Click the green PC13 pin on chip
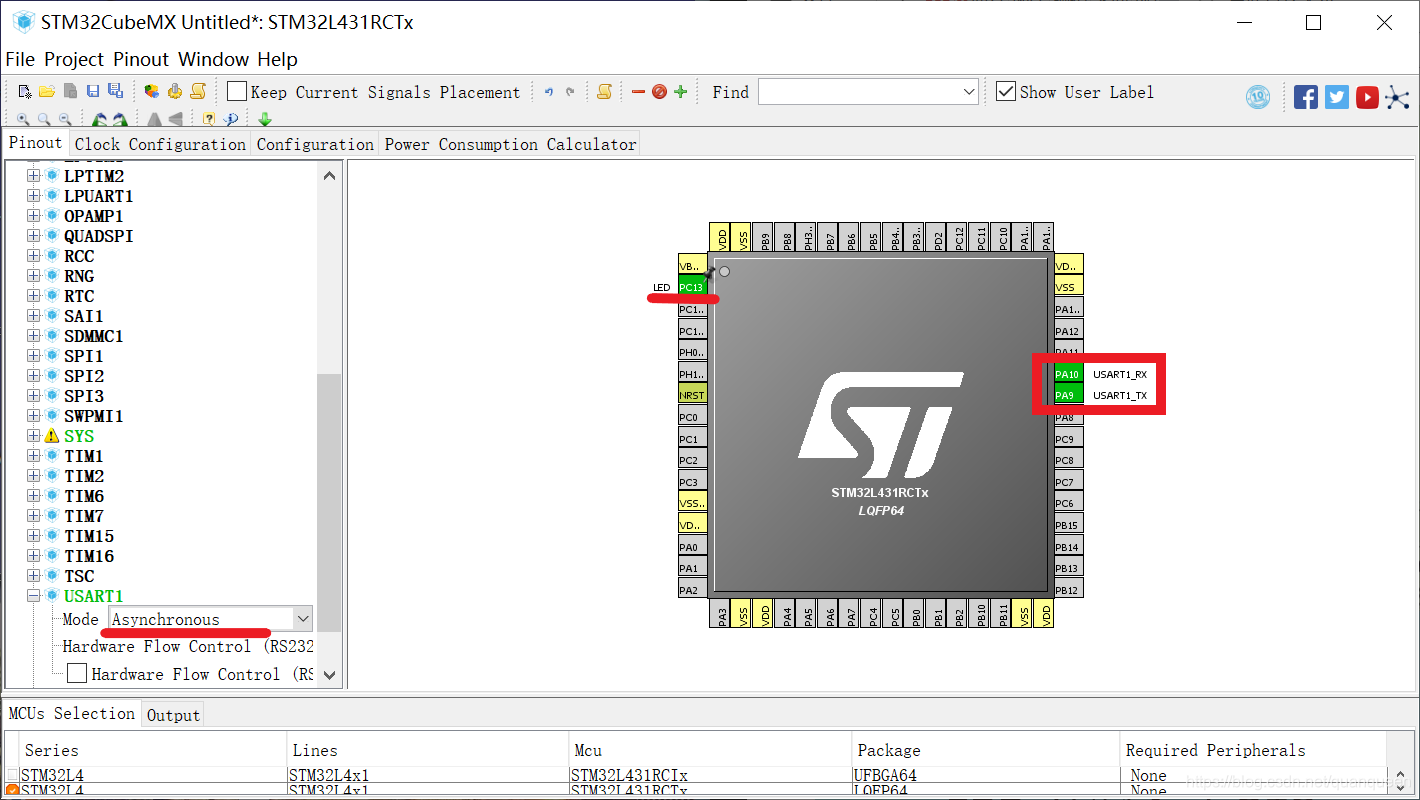 692,287
